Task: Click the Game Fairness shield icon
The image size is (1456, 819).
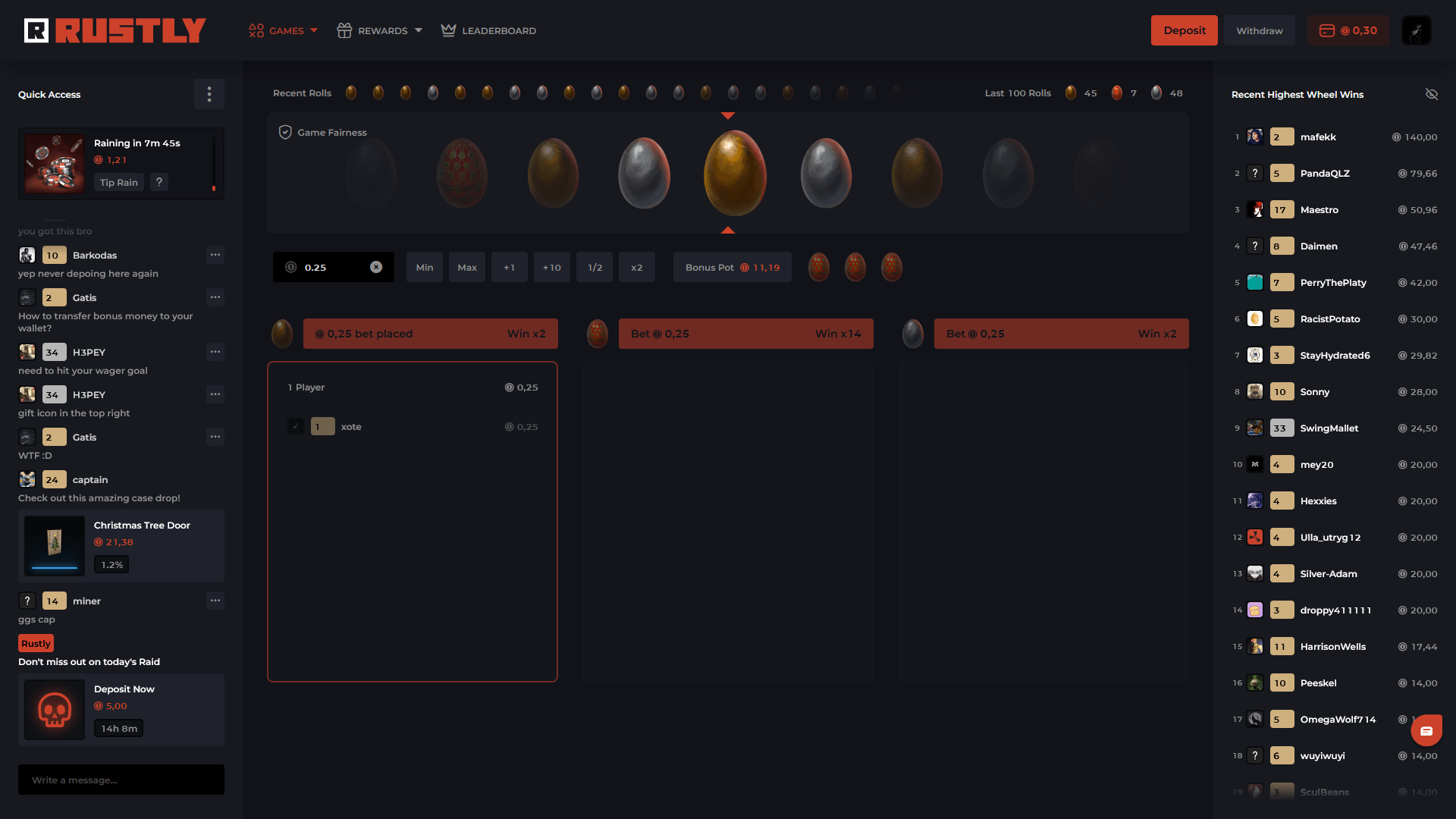Action: (285, 132)
